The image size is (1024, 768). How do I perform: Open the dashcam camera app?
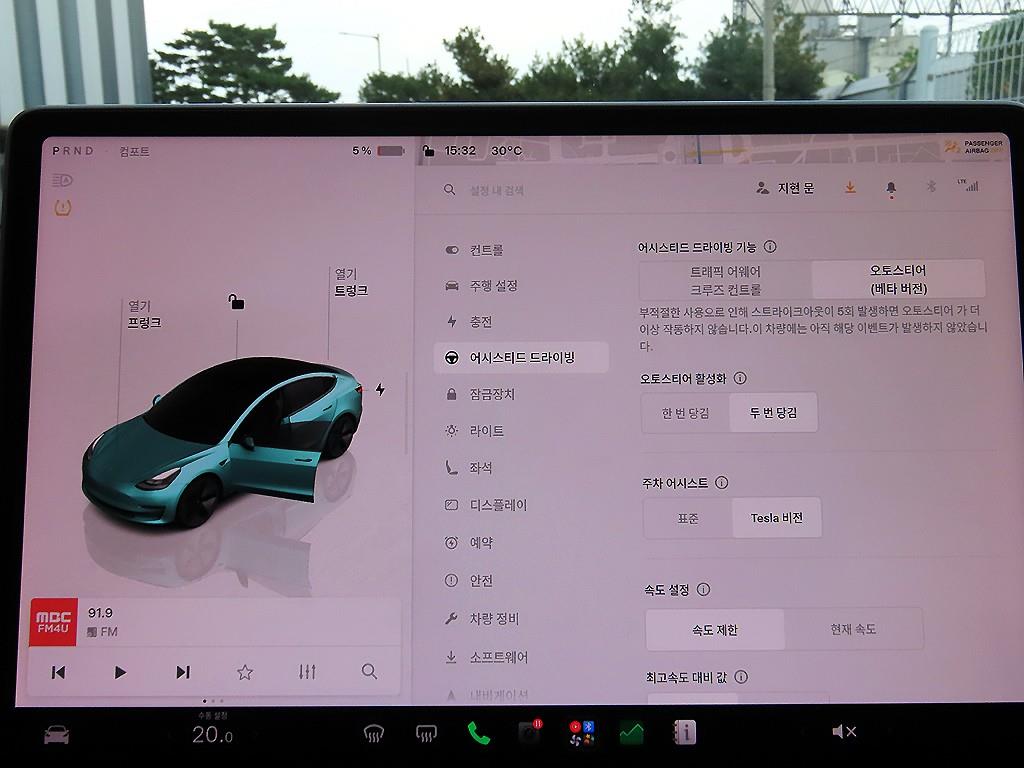[529, 732]
